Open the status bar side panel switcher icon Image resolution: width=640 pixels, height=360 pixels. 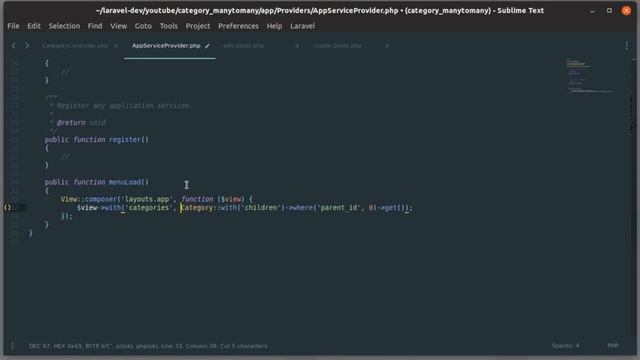[x=12, y=346]
